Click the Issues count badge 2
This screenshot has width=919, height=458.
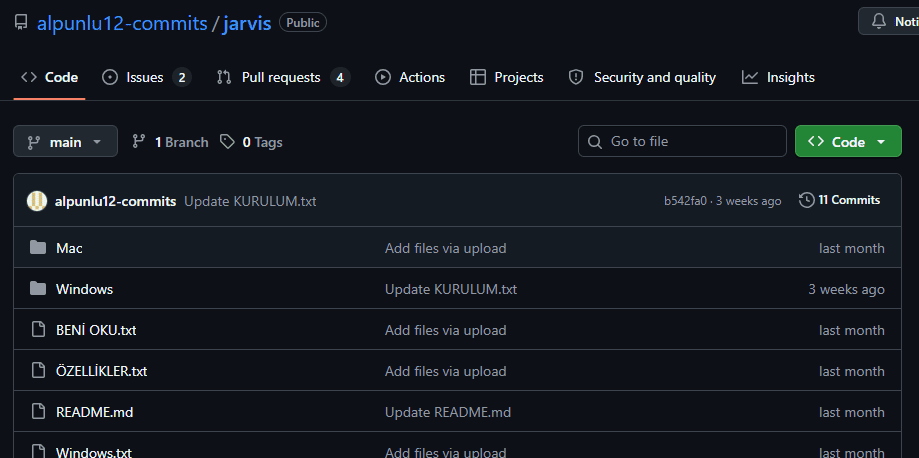click(x=182, y=77)
